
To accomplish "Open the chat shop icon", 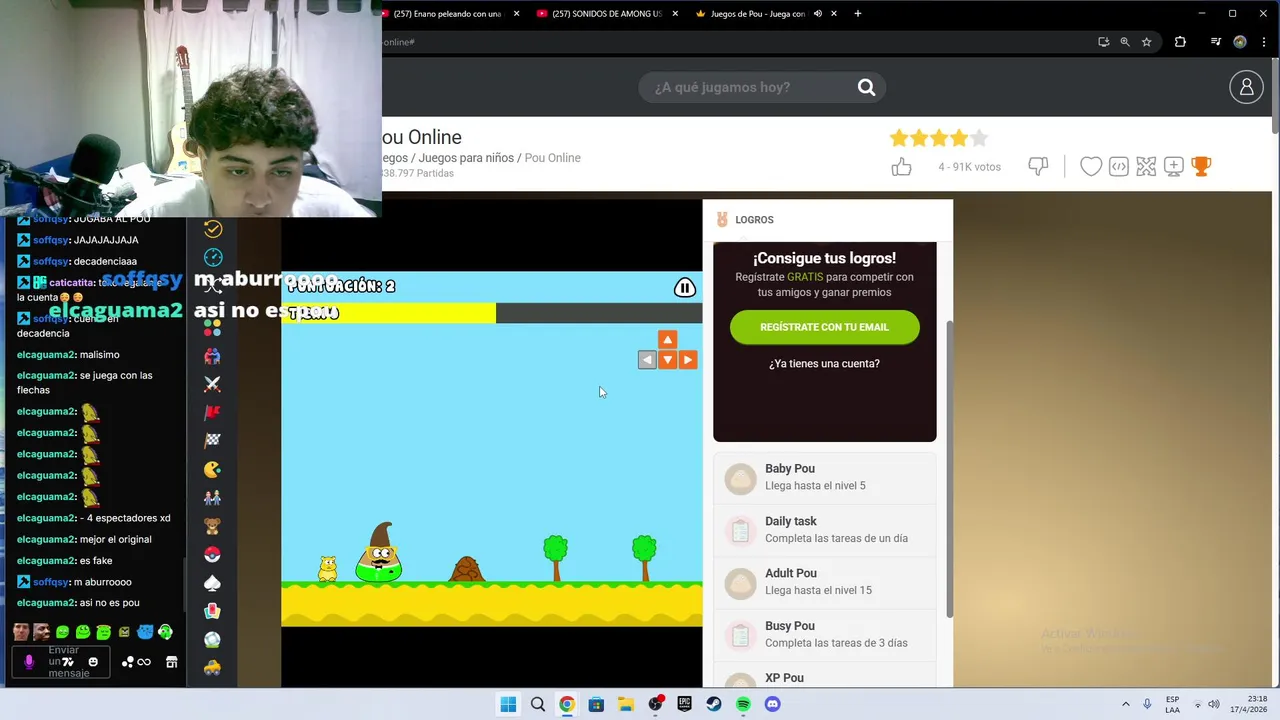I will 171,662.
